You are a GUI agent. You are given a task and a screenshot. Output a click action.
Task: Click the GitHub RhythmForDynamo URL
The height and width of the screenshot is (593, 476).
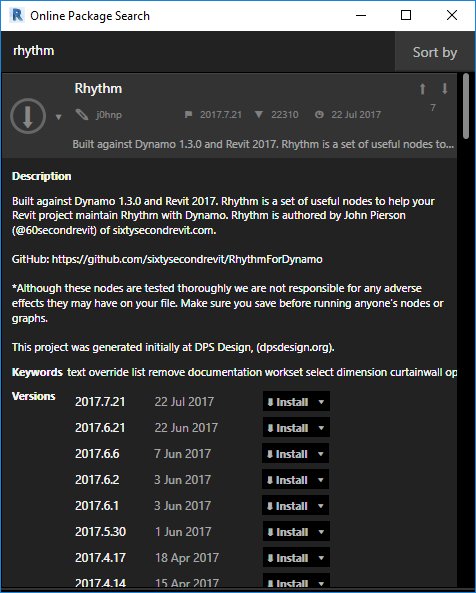point(187,259)
